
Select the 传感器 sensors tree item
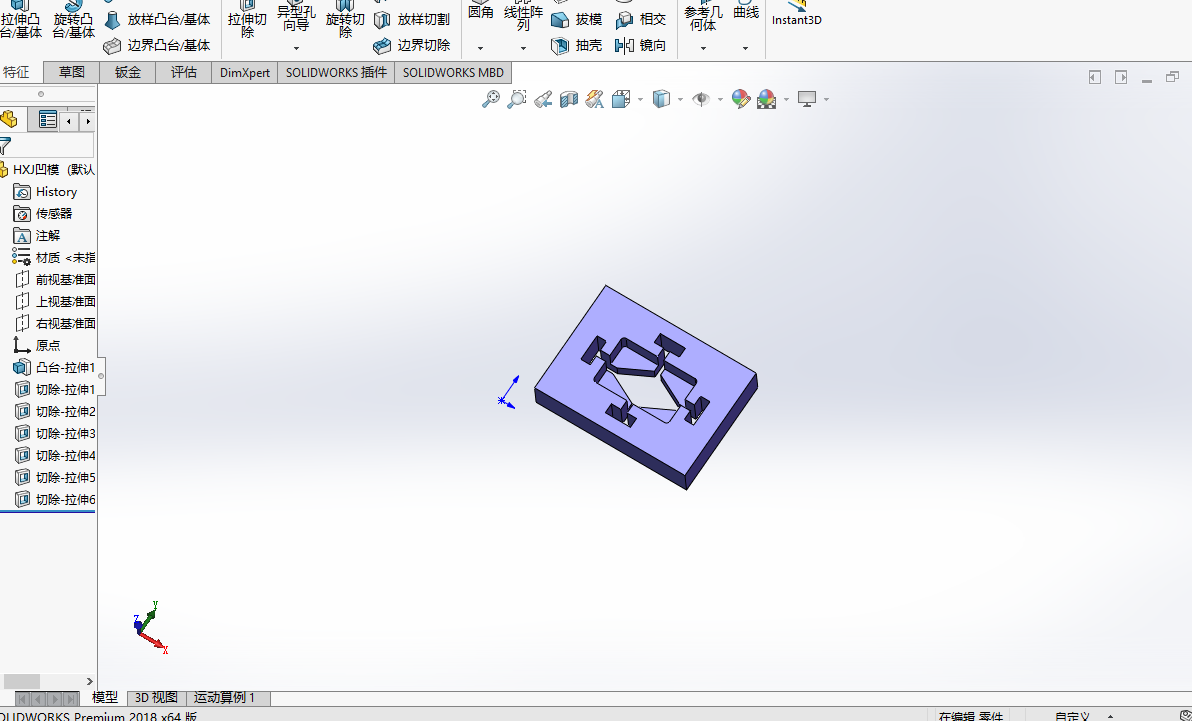[x=43, y=214]
